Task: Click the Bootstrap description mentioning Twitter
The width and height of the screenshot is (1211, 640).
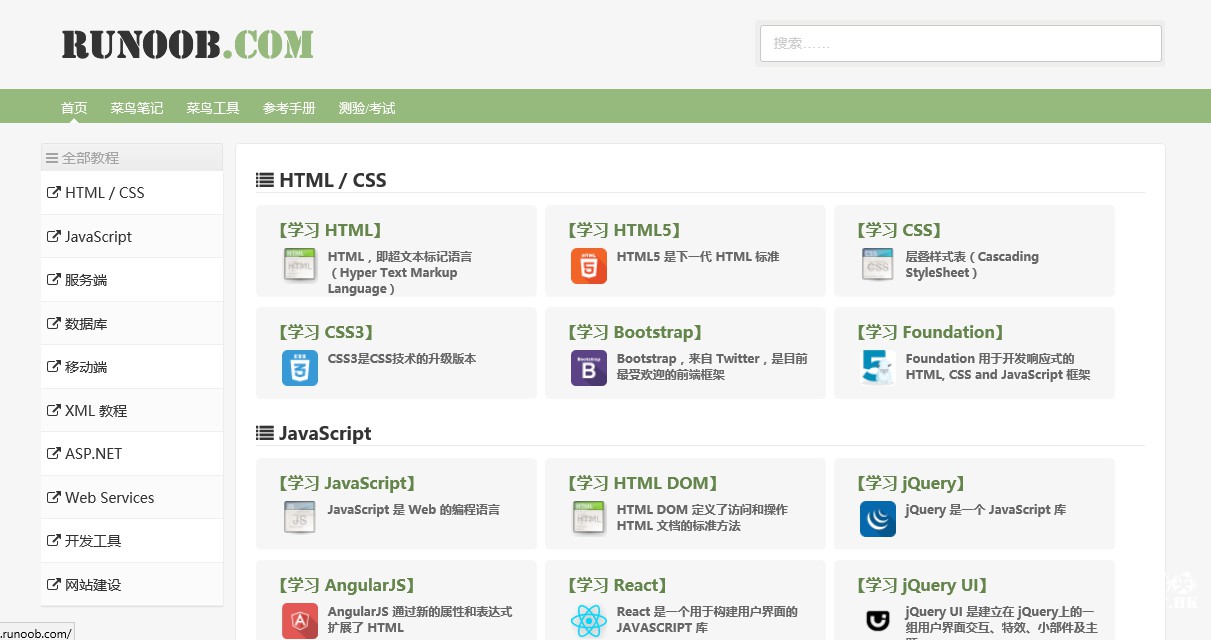Action: (x=712, y=367)
